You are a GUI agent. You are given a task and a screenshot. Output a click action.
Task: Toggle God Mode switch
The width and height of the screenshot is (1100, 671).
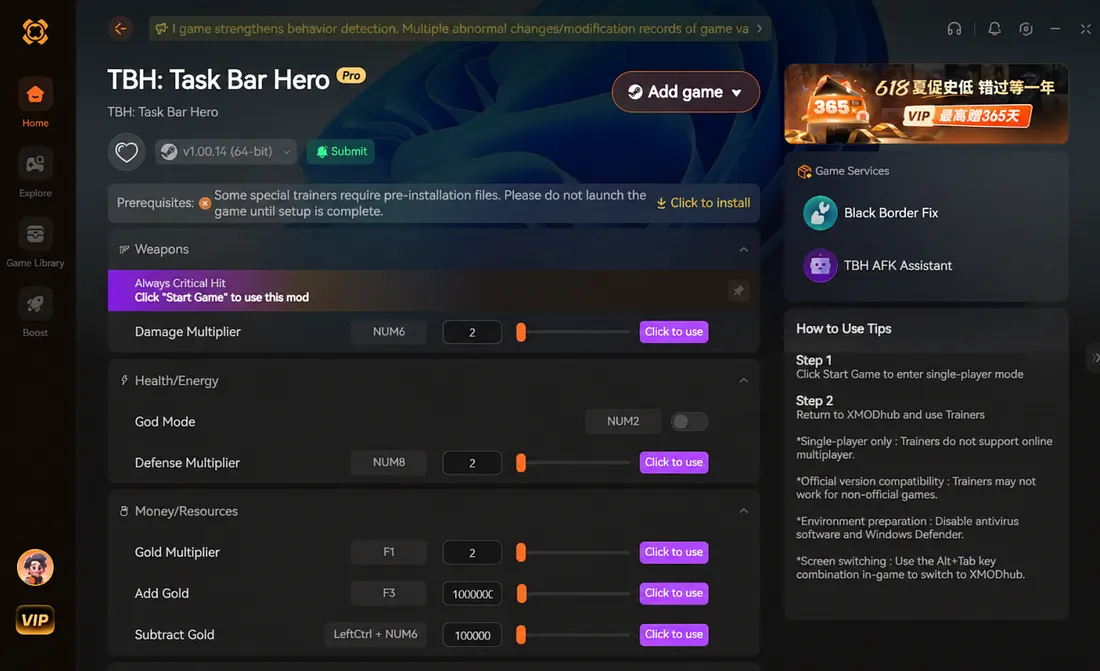pyautogui.click(x=689, y=421)
